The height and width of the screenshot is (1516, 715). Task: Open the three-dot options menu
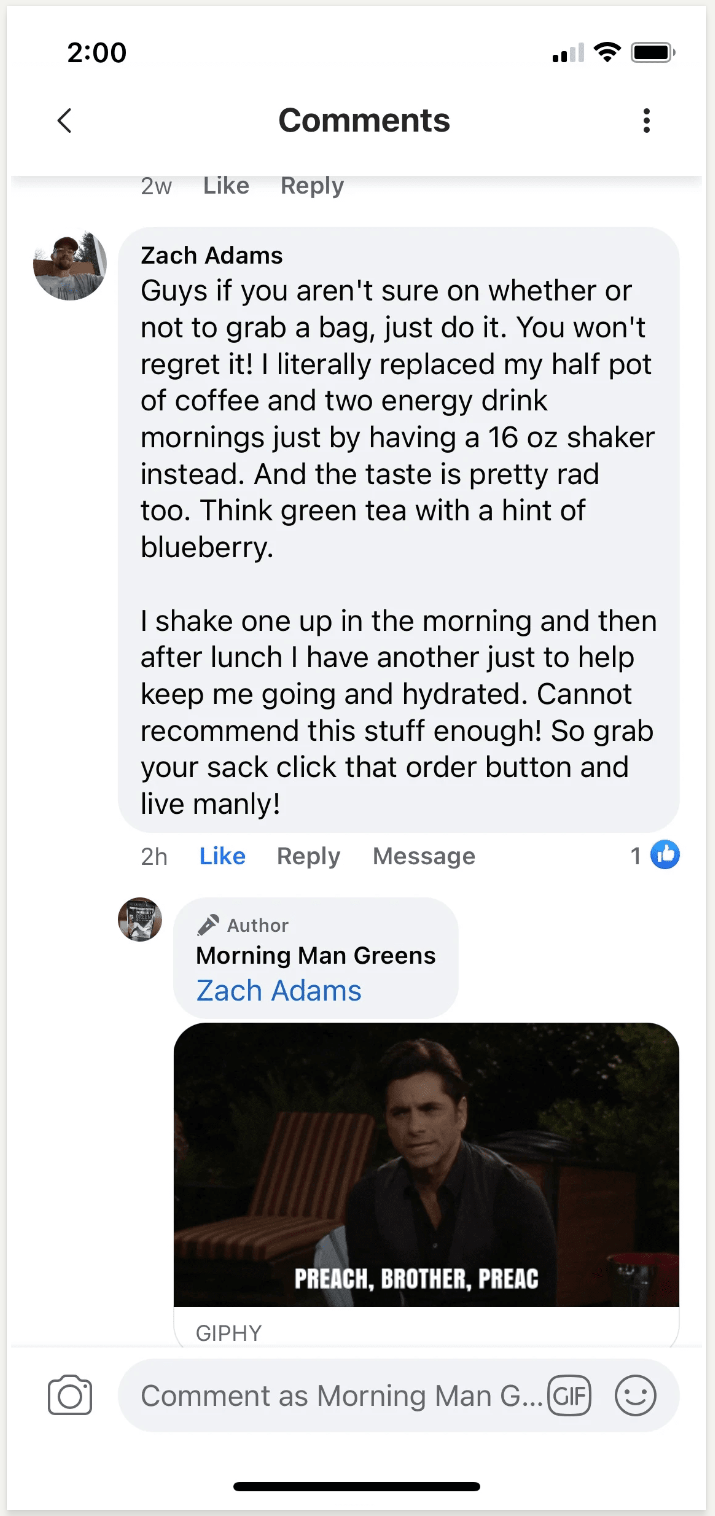click(x=646, y=121)
